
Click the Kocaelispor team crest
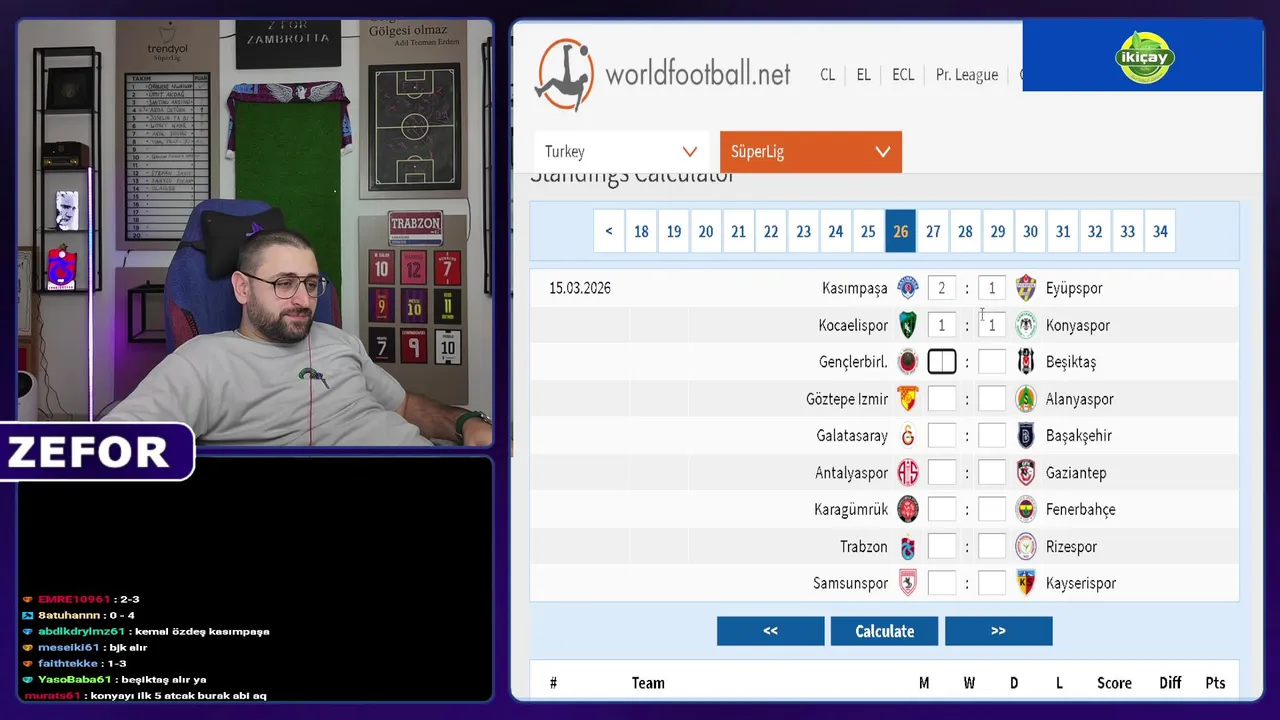(x=908, y=325)
